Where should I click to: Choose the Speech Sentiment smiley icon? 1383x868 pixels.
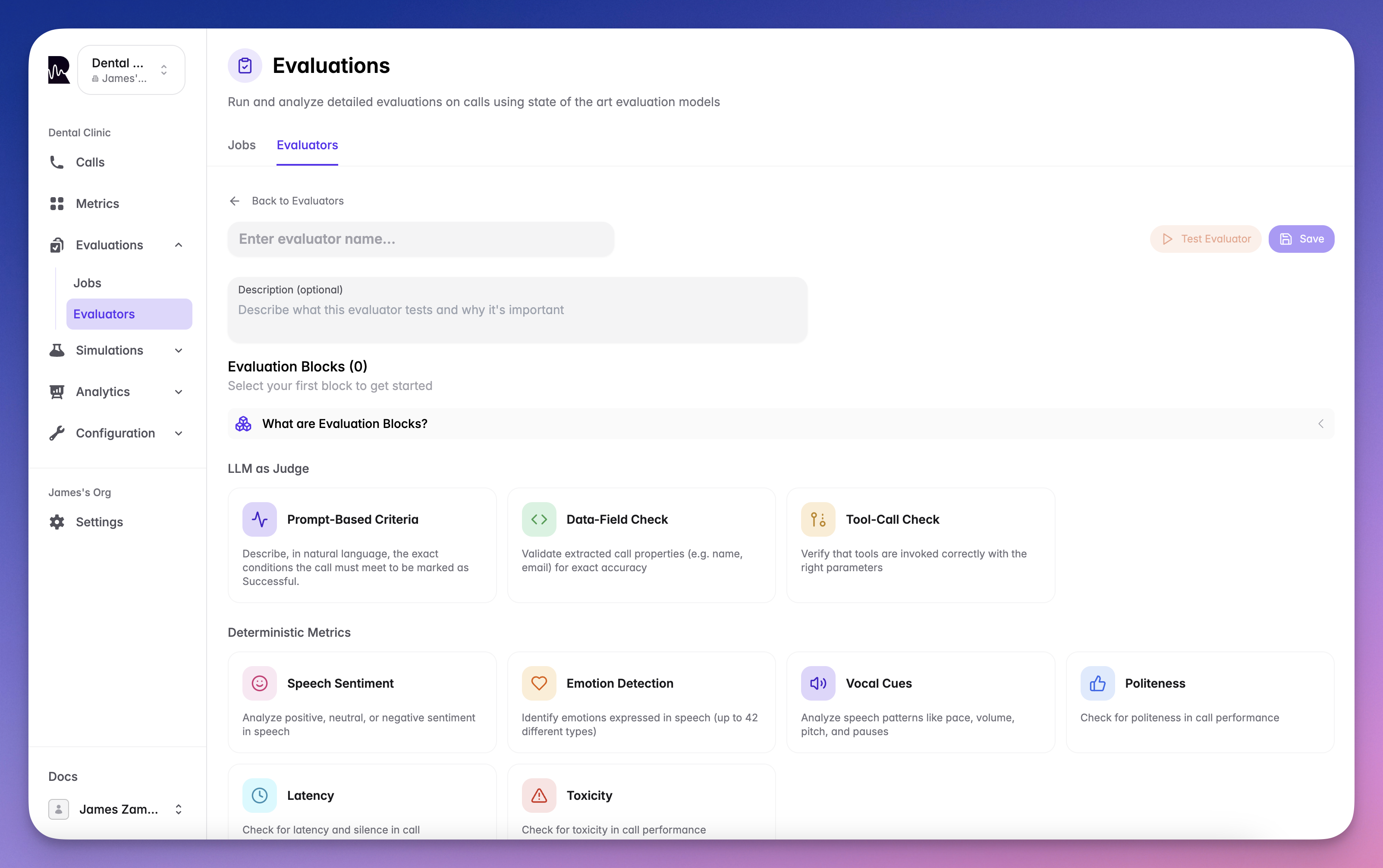tap(259, 683)
